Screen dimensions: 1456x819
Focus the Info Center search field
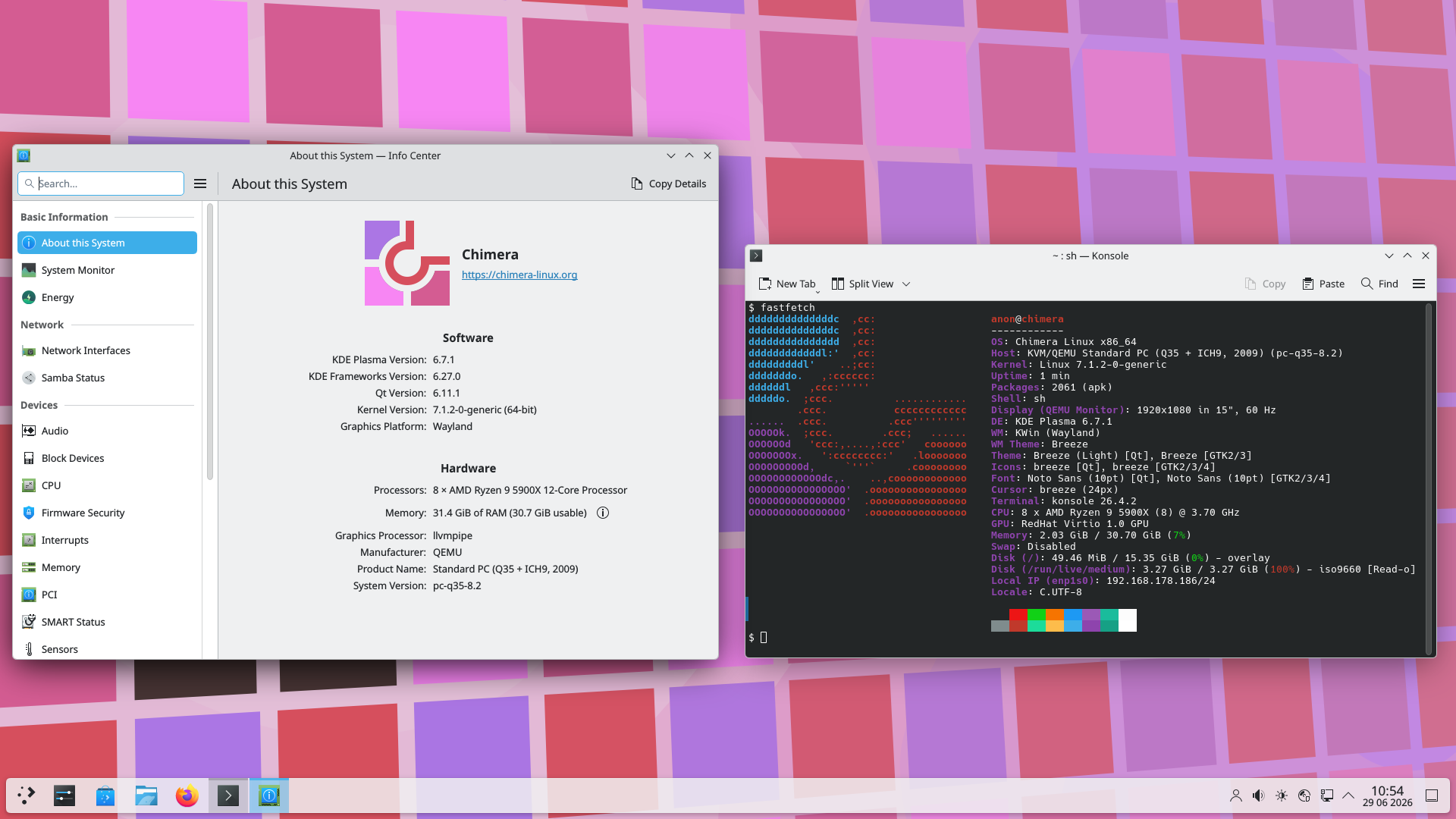[101, 184]
